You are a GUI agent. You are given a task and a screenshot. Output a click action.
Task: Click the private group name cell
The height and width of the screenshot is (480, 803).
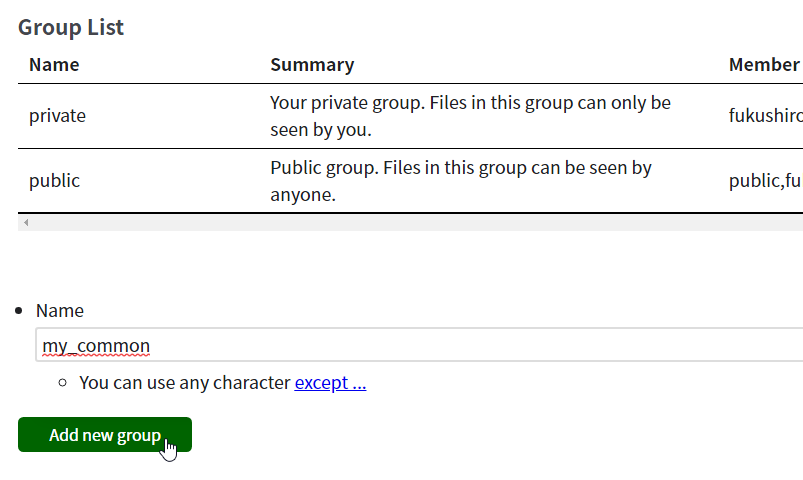click(57, 116)
